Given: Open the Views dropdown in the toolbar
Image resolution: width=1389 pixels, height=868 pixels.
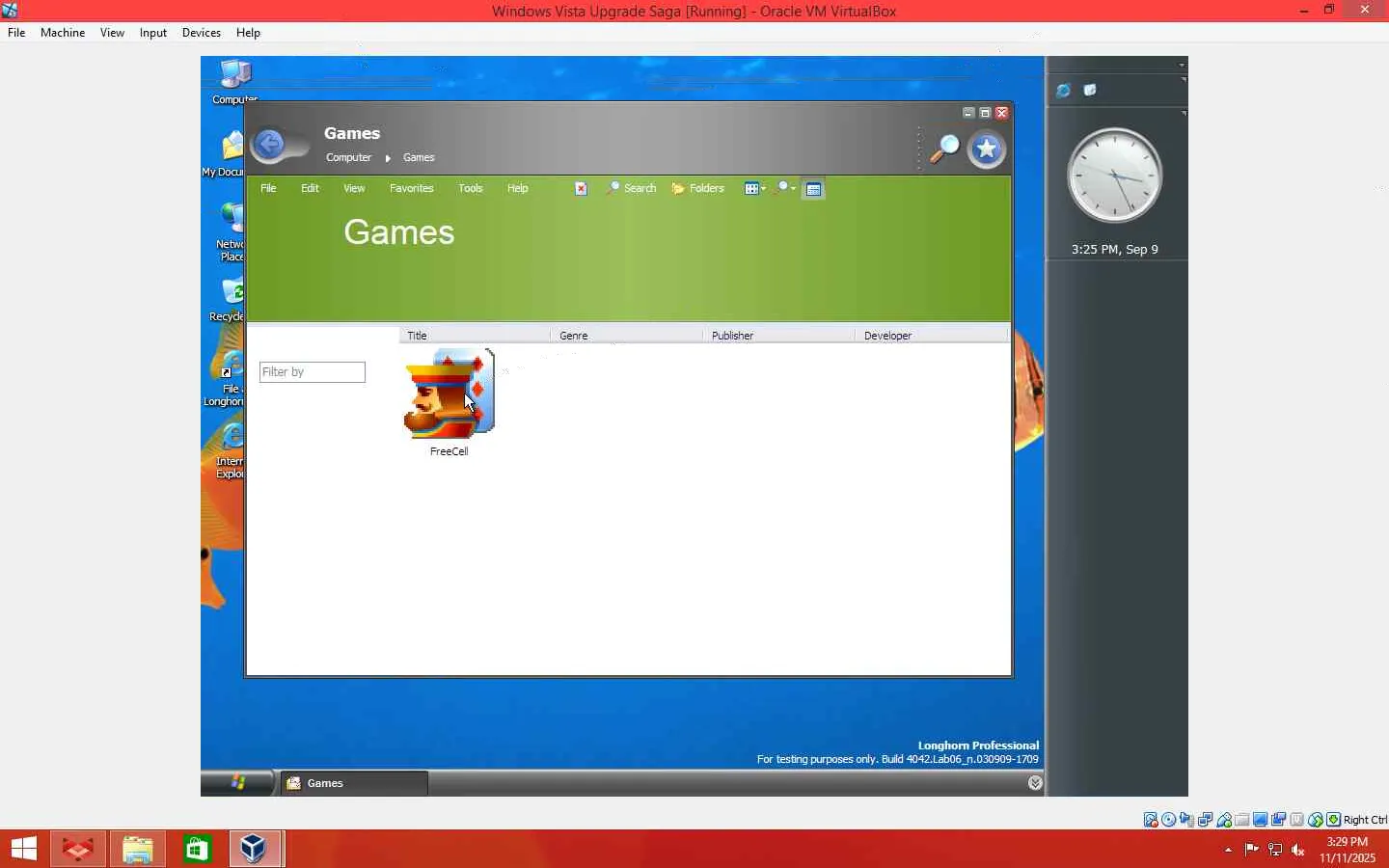Looking at the screenshot, I should tap(755, 189).
